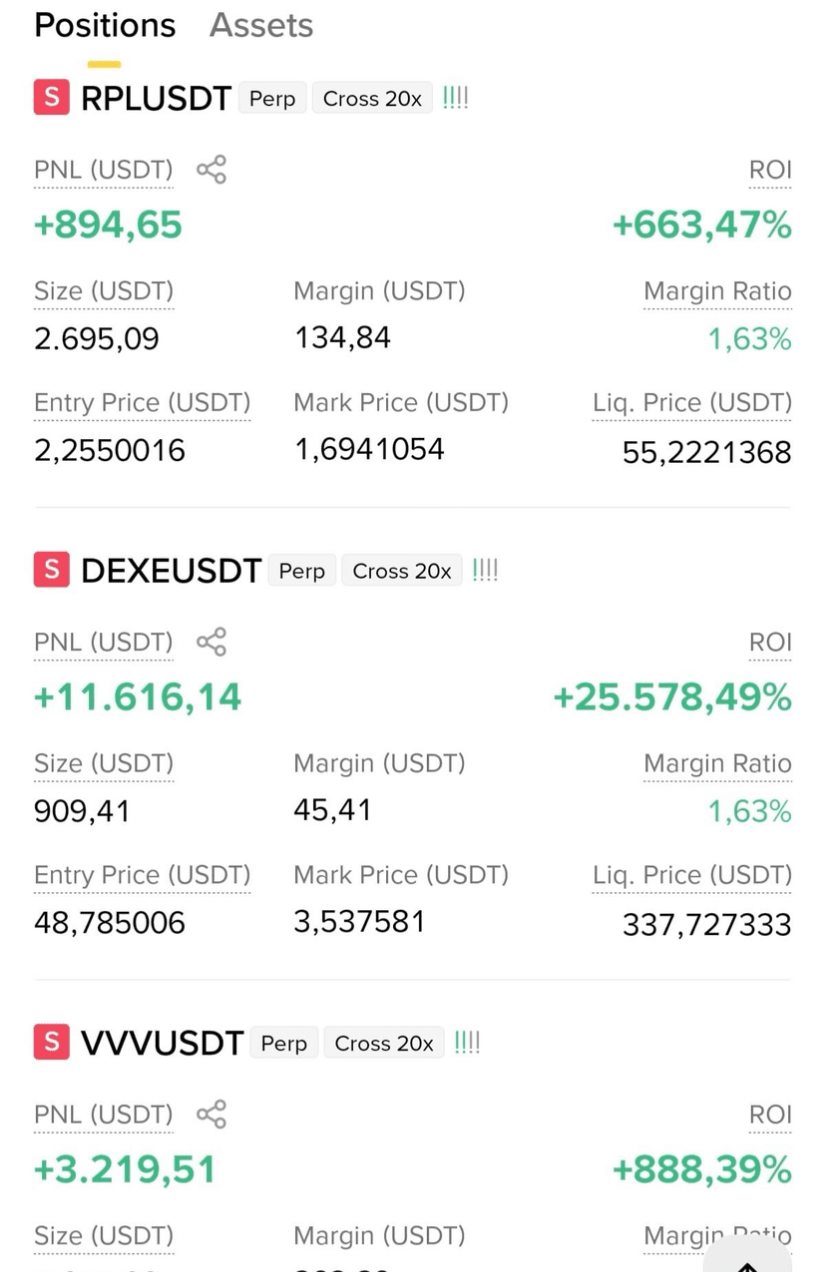Tap the red S badge of RPLUSDT
Screen dimensions: 823x1272
click(x=52, y=98)
